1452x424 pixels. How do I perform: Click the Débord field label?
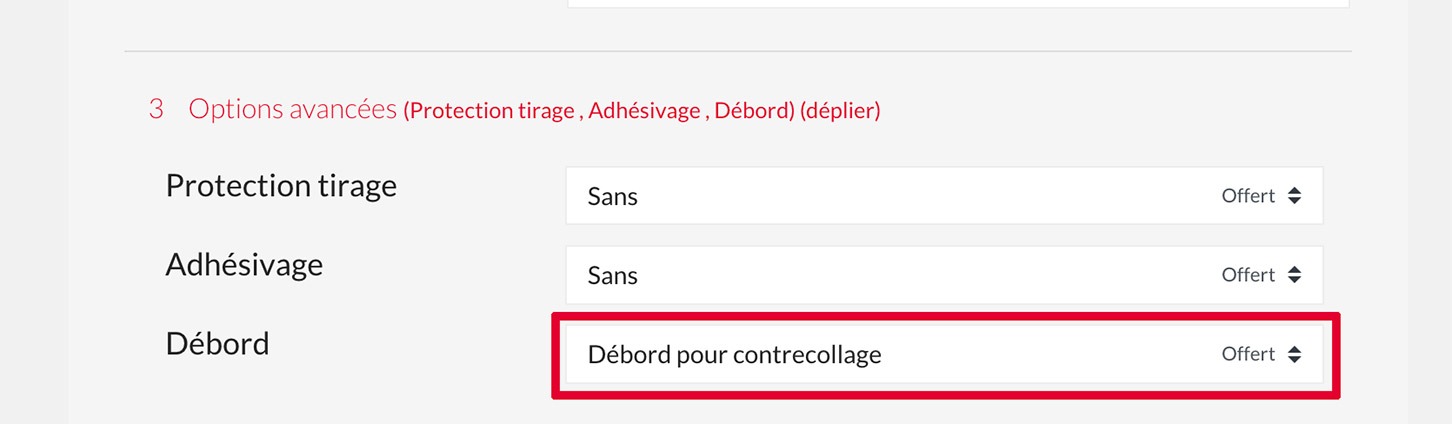217,344
